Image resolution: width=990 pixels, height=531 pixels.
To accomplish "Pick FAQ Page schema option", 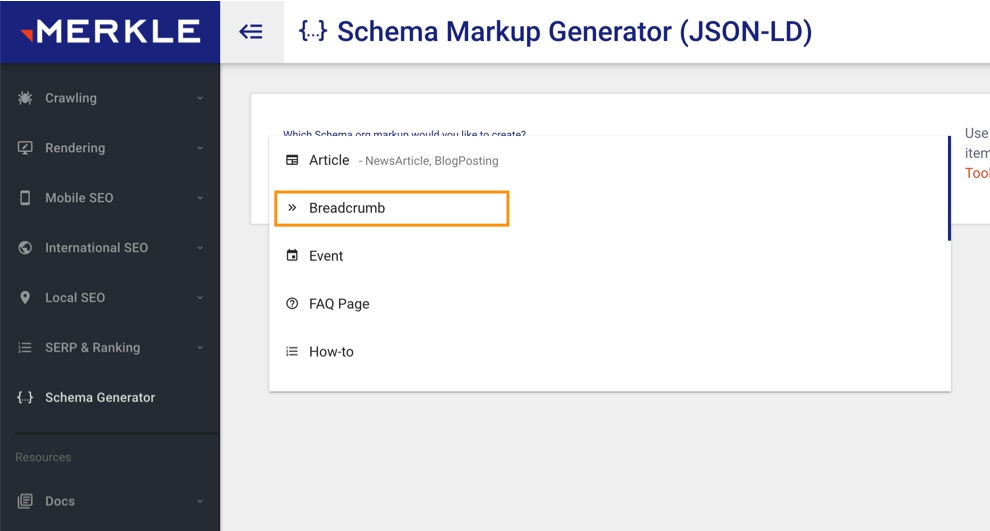I will point(609,304).
